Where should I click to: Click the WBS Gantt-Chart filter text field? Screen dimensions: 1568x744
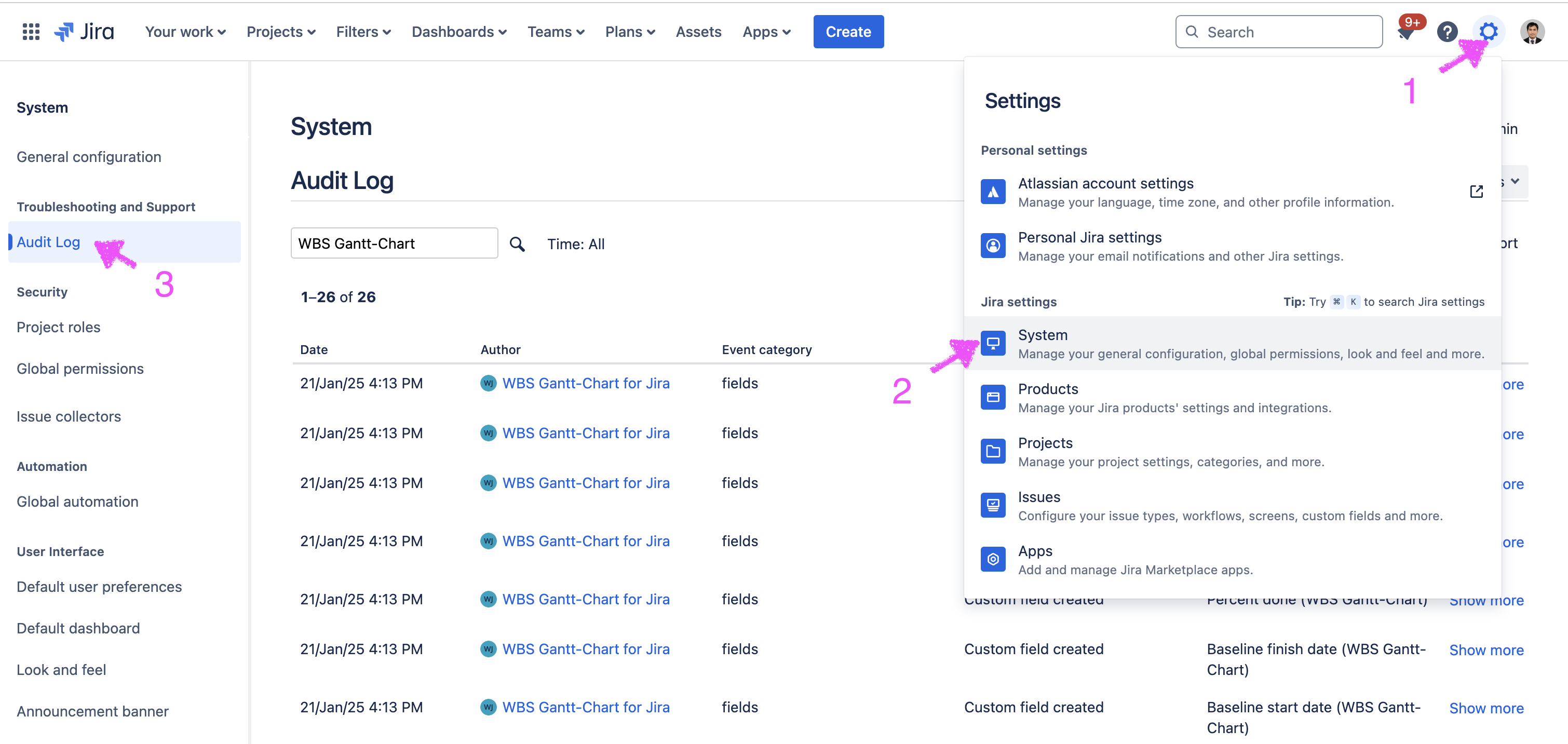(394, 244)
